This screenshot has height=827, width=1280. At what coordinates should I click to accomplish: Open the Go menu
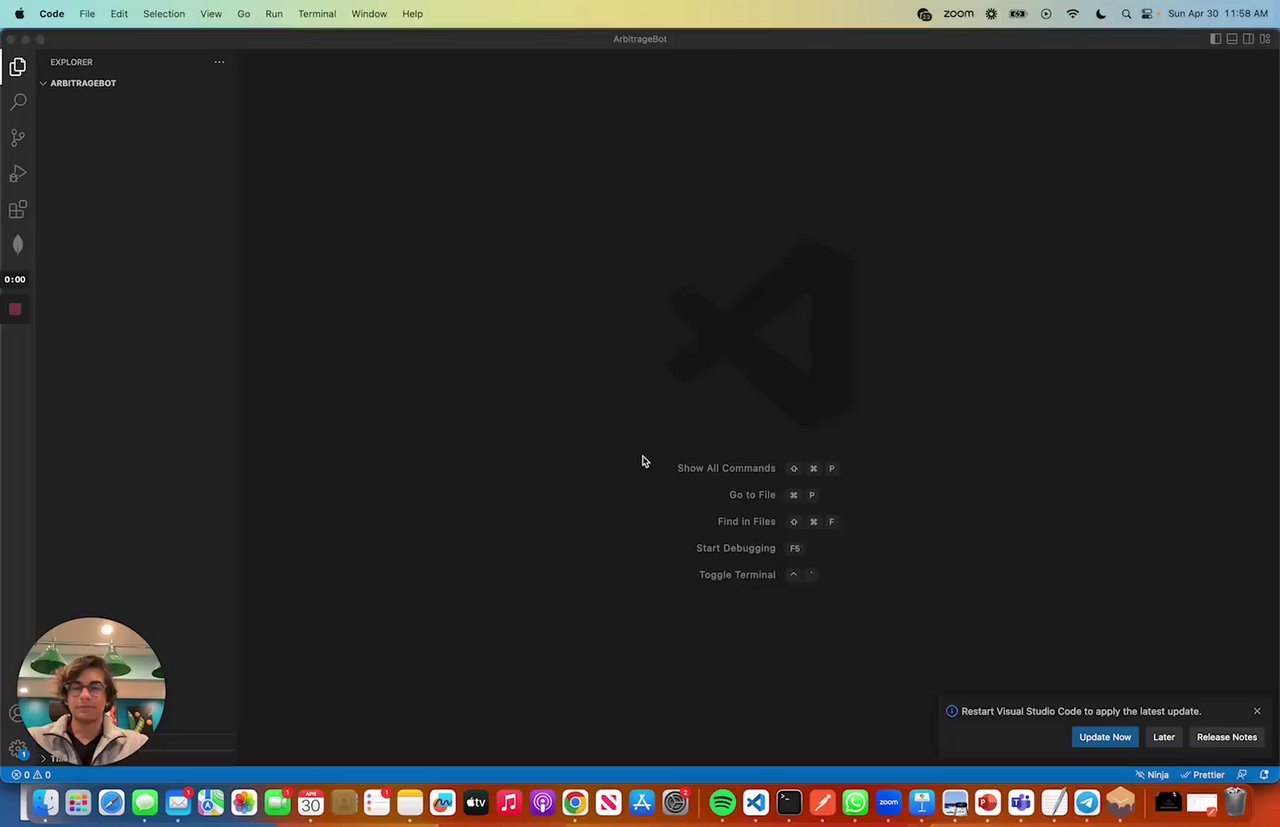[x=244, y=14]
